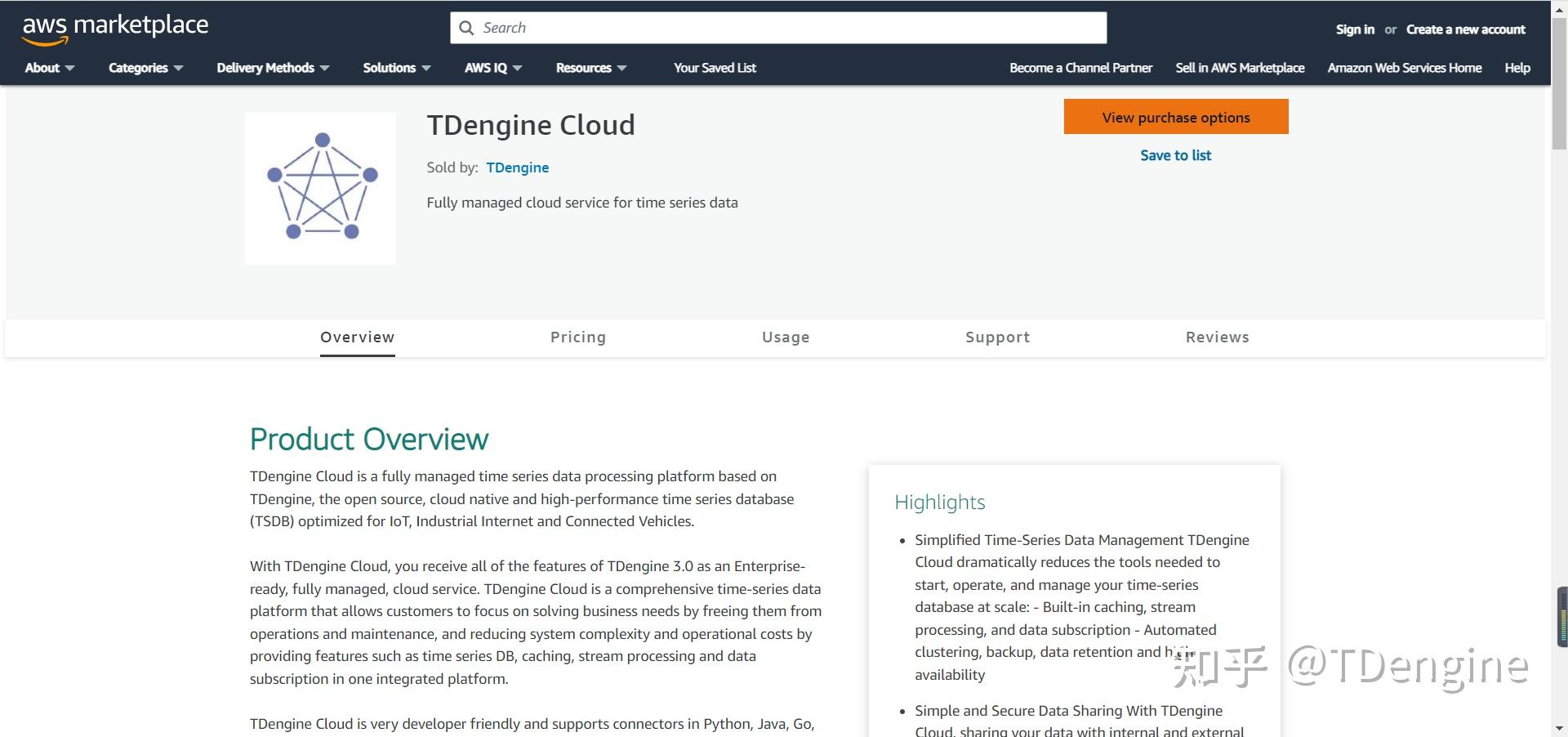The height and width of the screenshot is (737, 1568).
Task: Open the Support tab
Action: [997, 337]
